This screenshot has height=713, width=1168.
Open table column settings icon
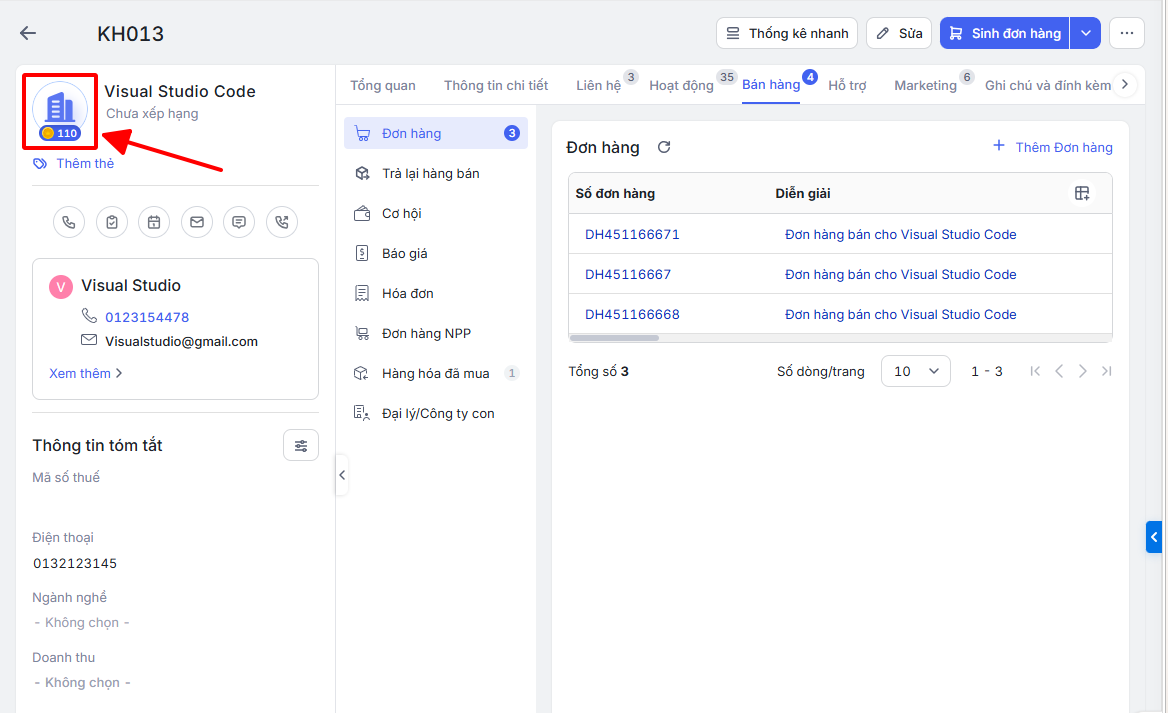pos(1082,194)
